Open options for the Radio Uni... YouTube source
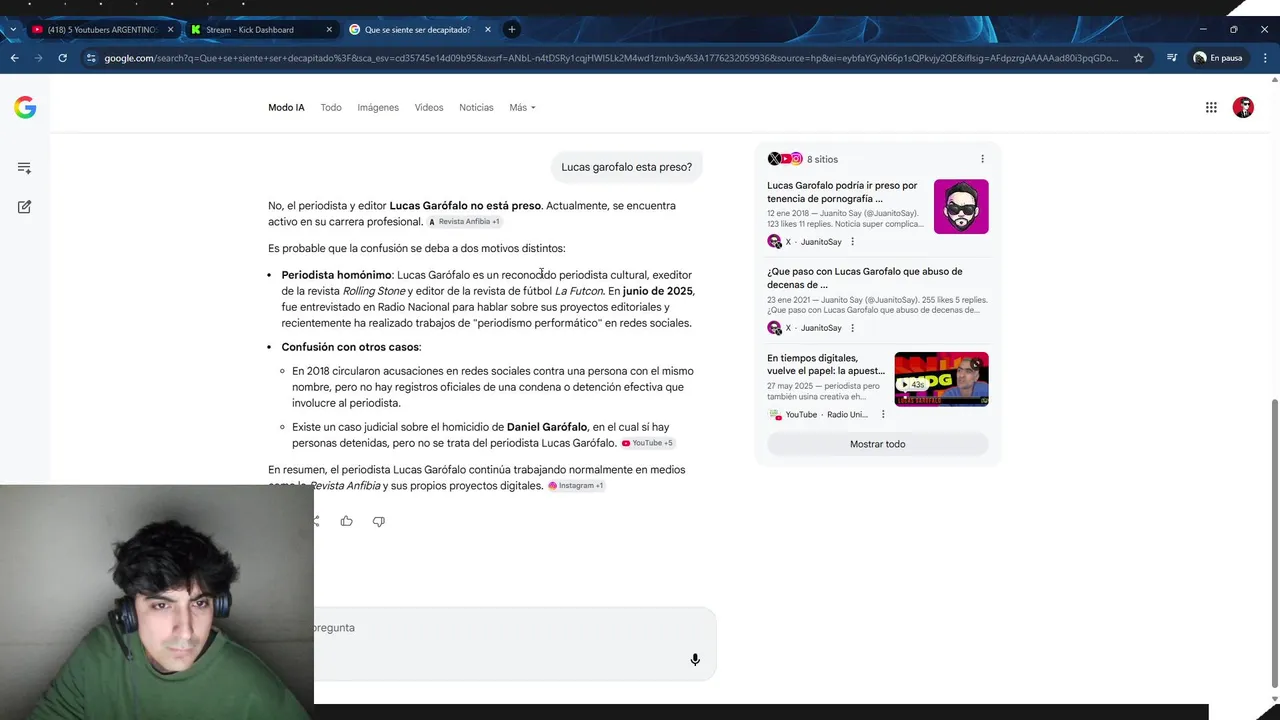1280x720 pixels. coord(883,414)
